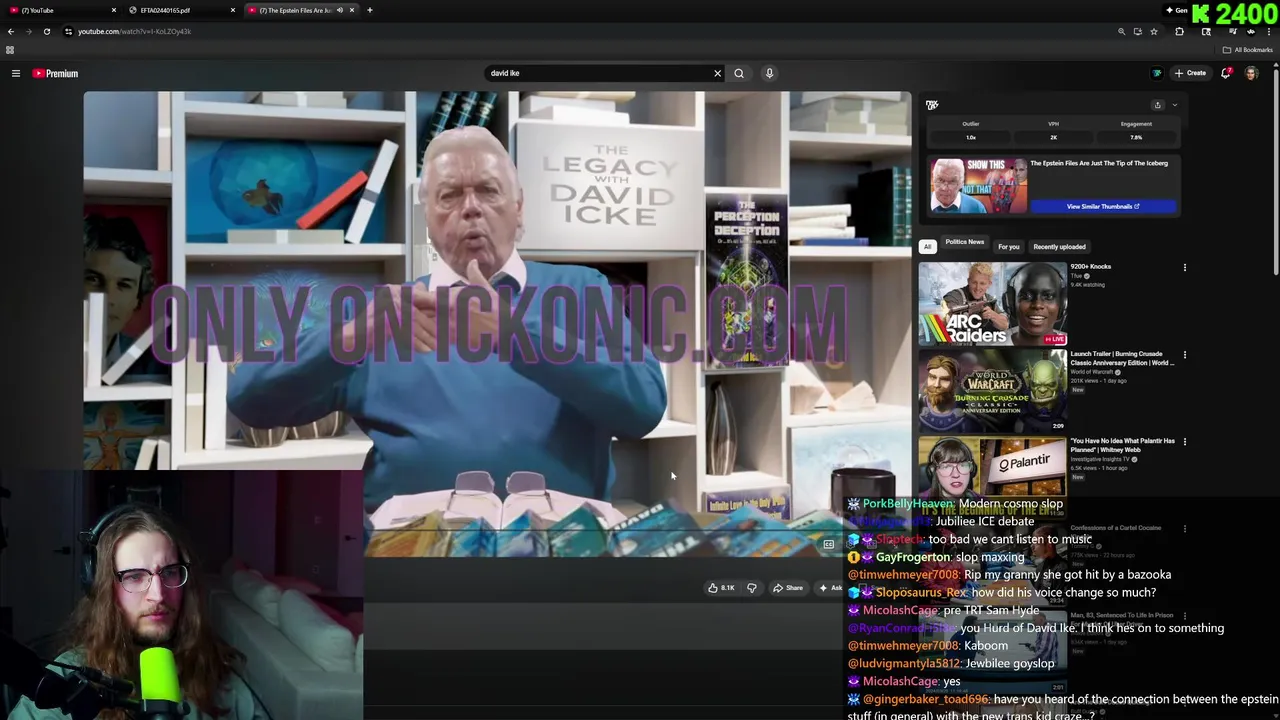Click the Create button
The image size is (1280, 720).
pos(1190,73)
